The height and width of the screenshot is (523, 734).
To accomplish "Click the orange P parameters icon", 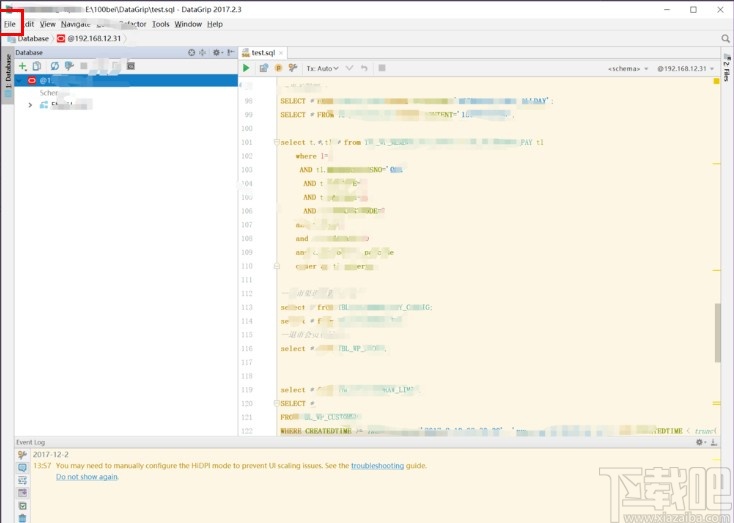I will pos(278,68).
